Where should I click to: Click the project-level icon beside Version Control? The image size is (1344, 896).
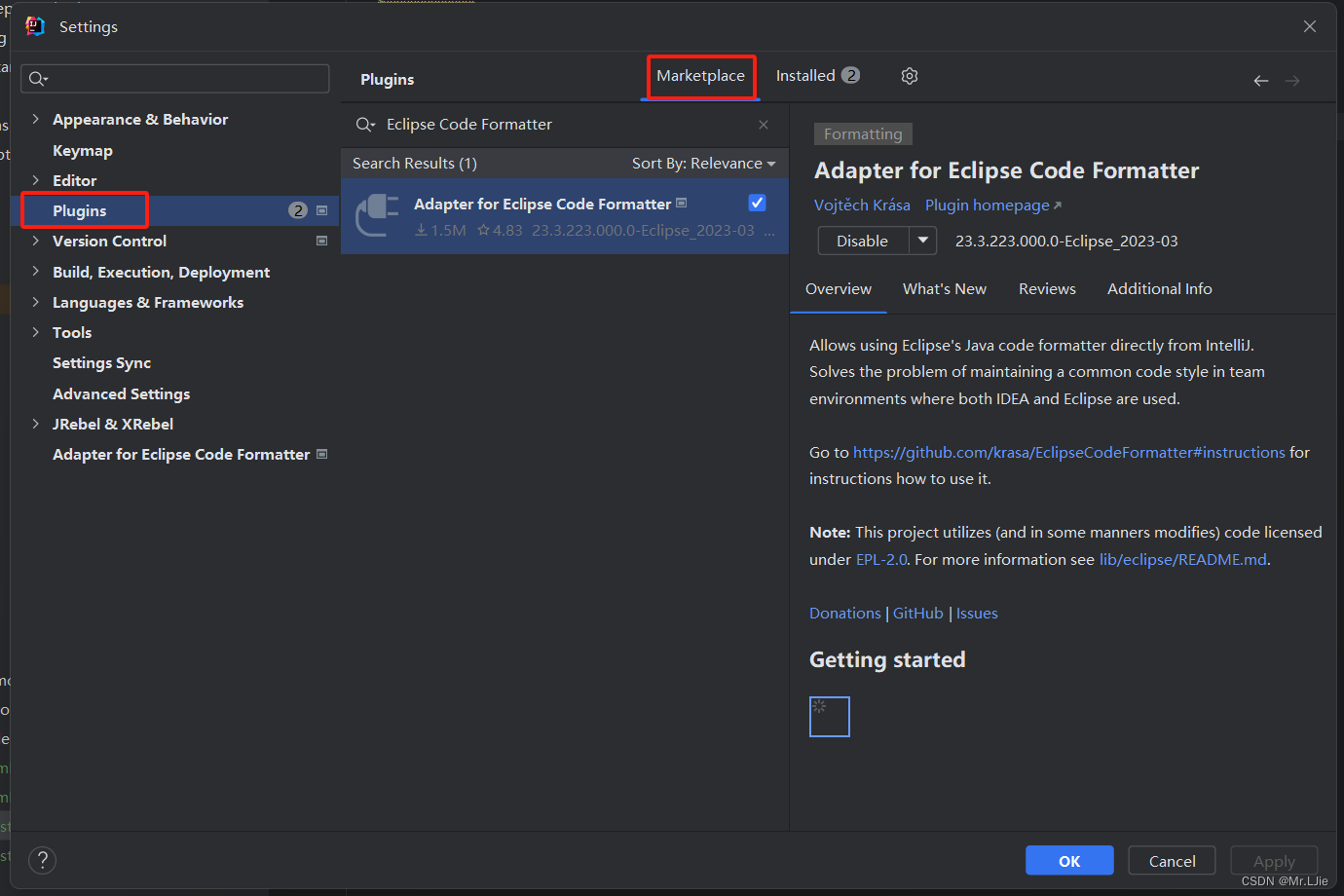click(322, 241)
